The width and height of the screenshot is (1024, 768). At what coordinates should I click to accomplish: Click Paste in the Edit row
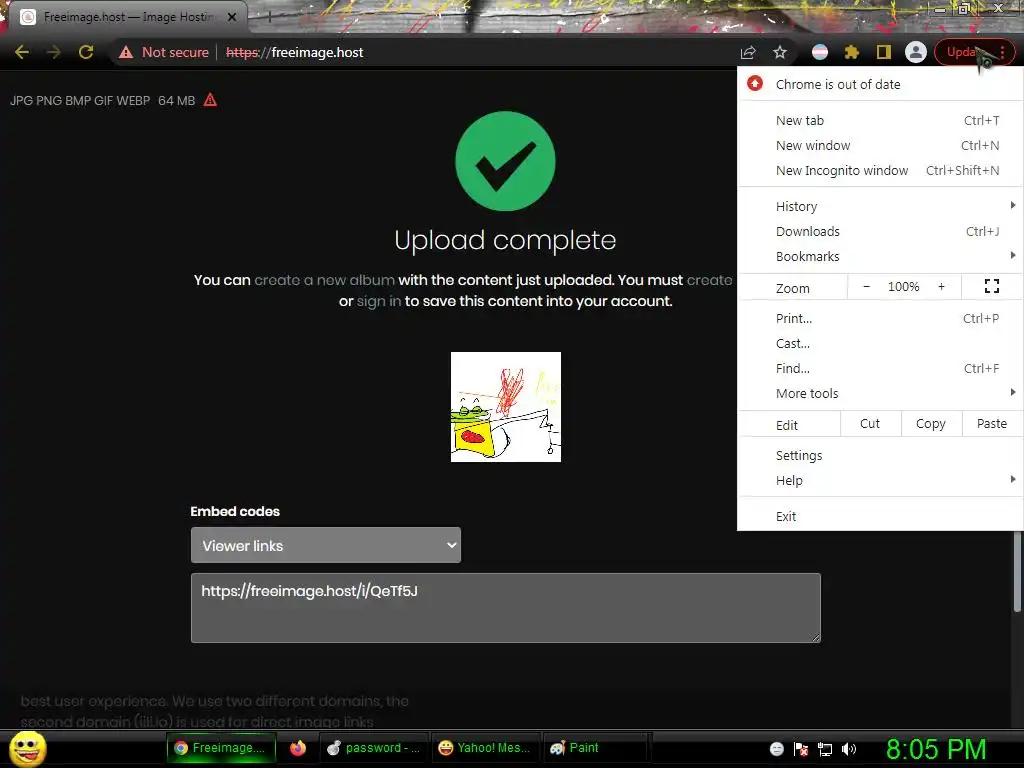click(992, 424)
